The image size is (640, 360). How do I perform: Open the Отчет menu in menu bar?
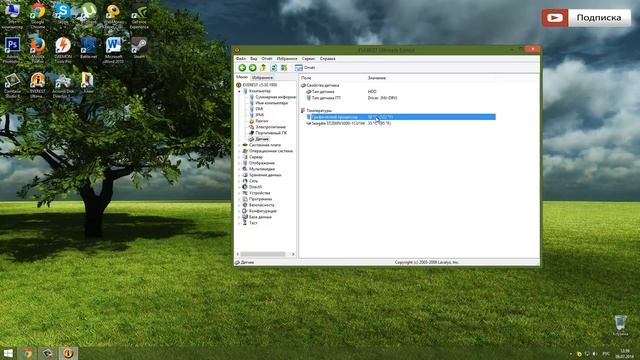click(x=267, y=59)
